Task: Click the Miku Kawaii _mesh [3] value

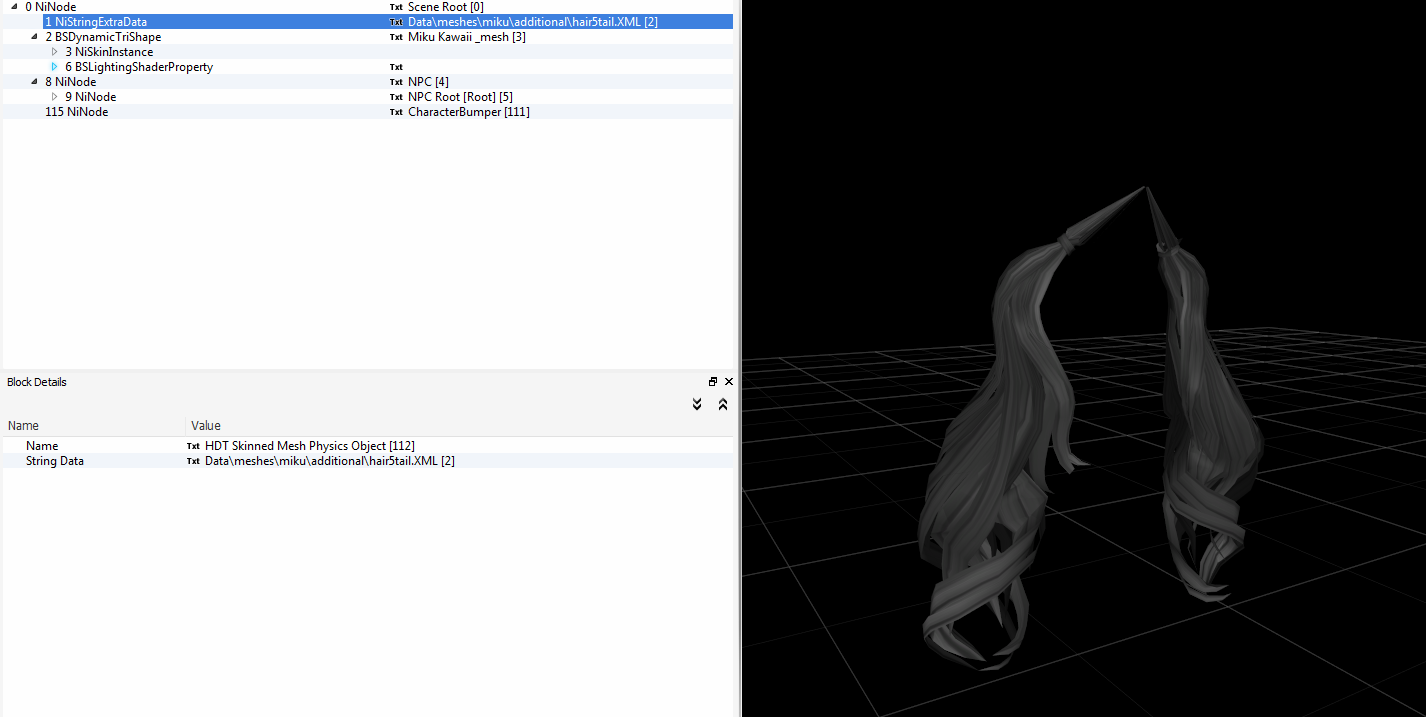Action: (467, 37)
